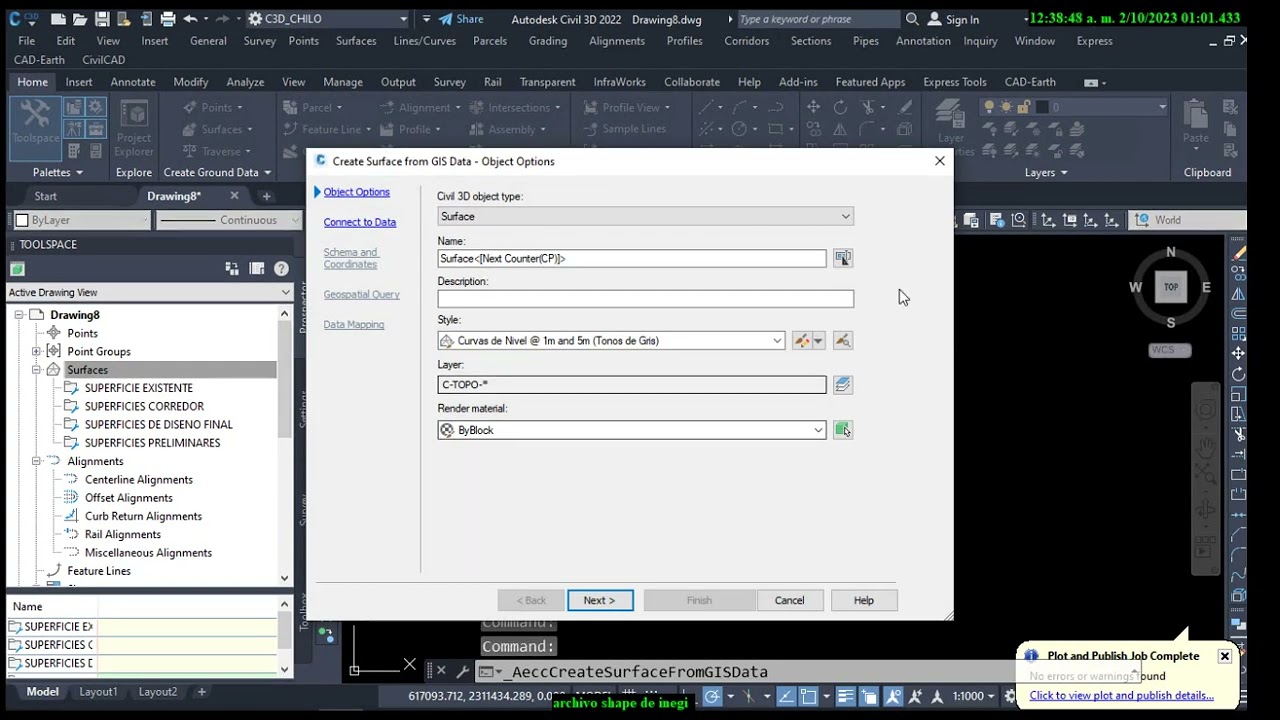Screen dimensions: 1280x720
Task: Click the New drawing icon in quick access toolbar
Action: click(58, 19)
